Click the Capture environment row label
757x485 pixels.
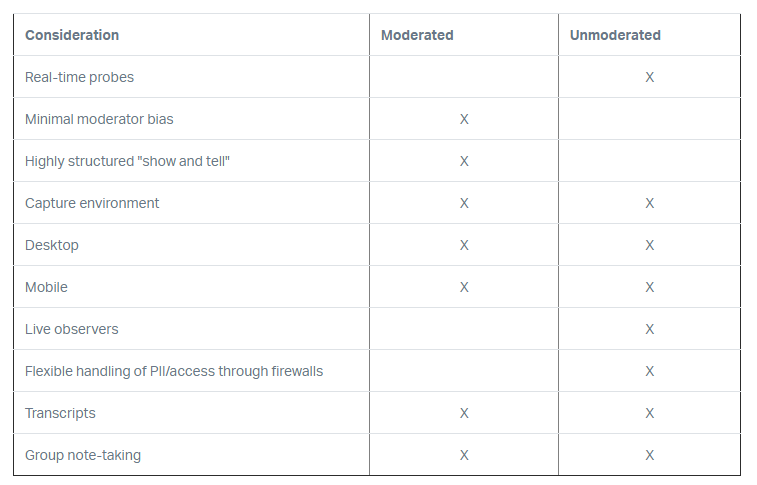[x=92, y=203]
